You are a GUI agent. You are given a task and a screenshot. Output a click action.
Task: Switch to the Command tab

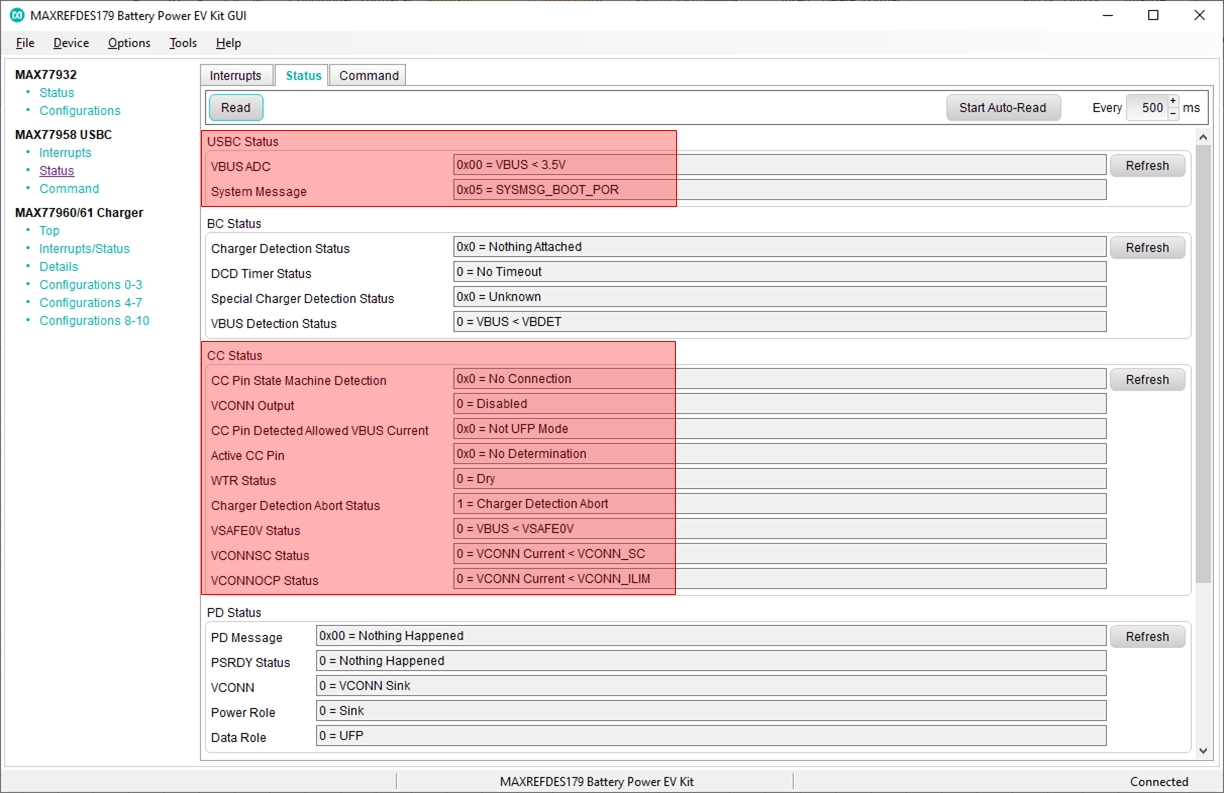[x=369, y=76]
